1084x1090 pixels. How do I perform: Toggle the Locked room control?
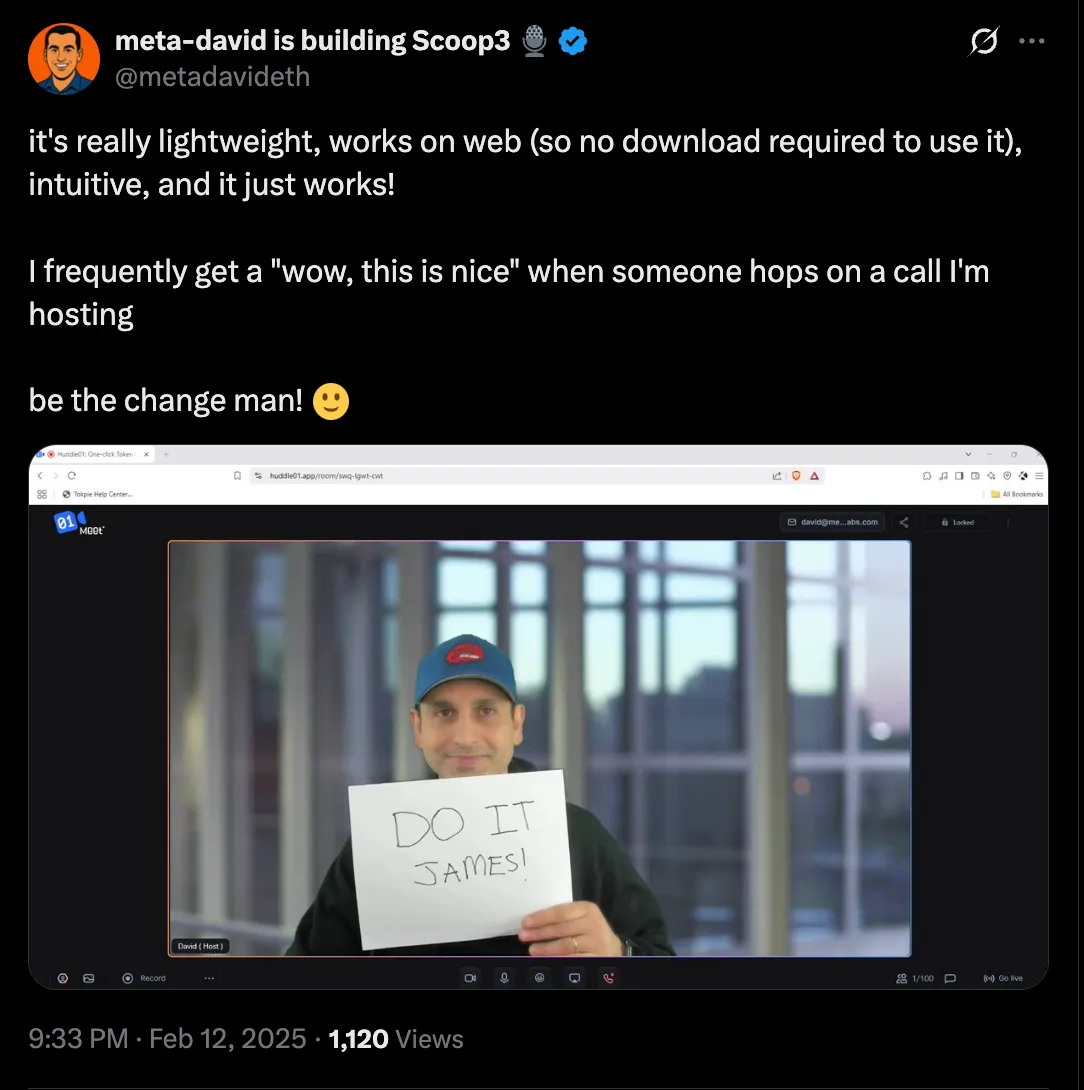click(x=958, y=522)
